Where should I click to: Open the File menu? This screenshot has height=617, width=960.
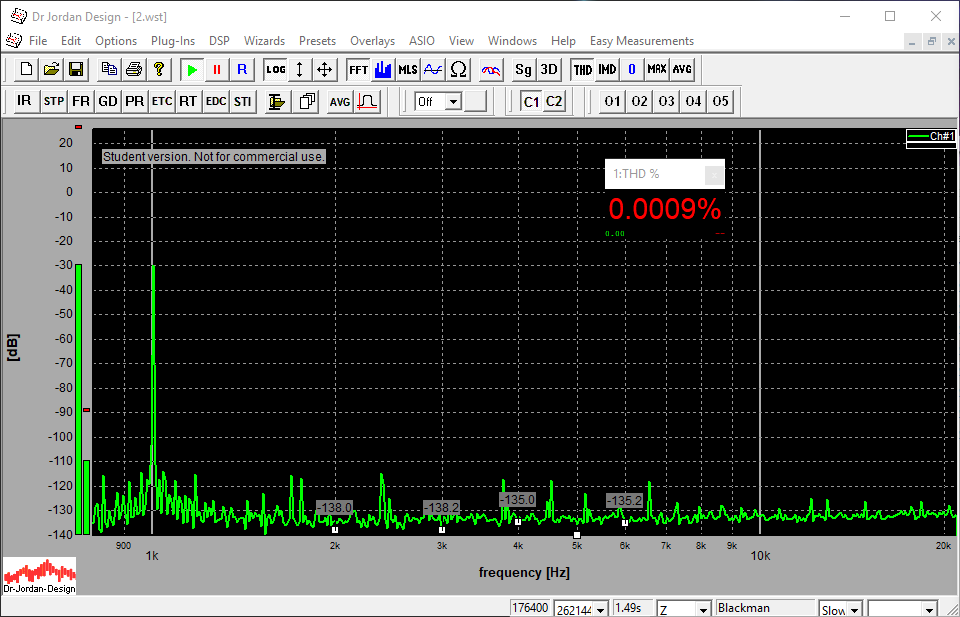[38, 41]
